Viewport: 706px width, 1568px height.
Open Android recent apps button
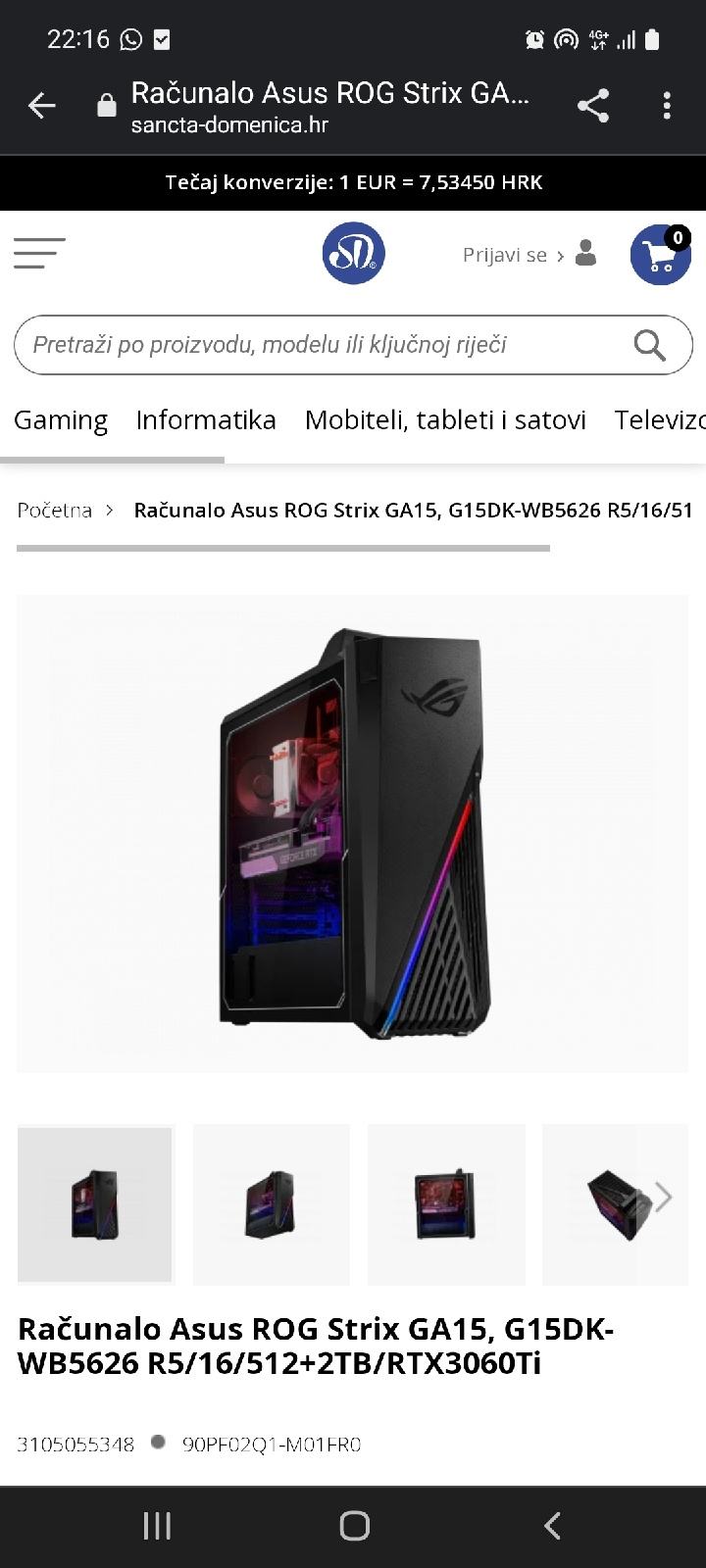coord(157,1525)
